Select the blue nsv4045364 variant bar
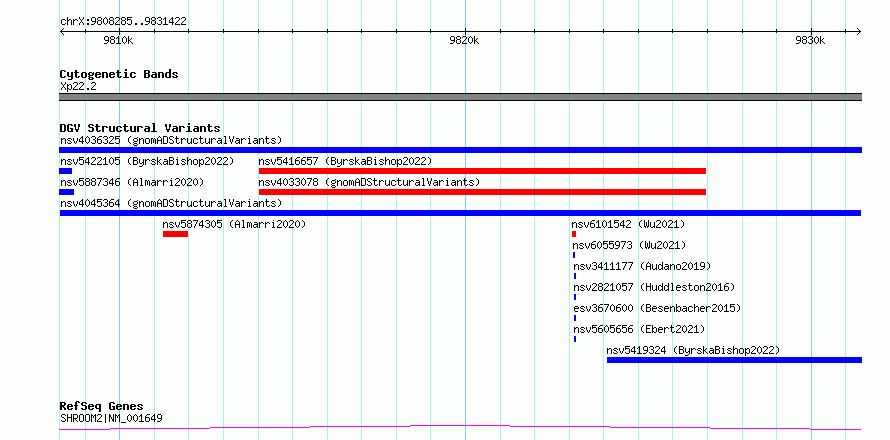 [x=460, y=213]
